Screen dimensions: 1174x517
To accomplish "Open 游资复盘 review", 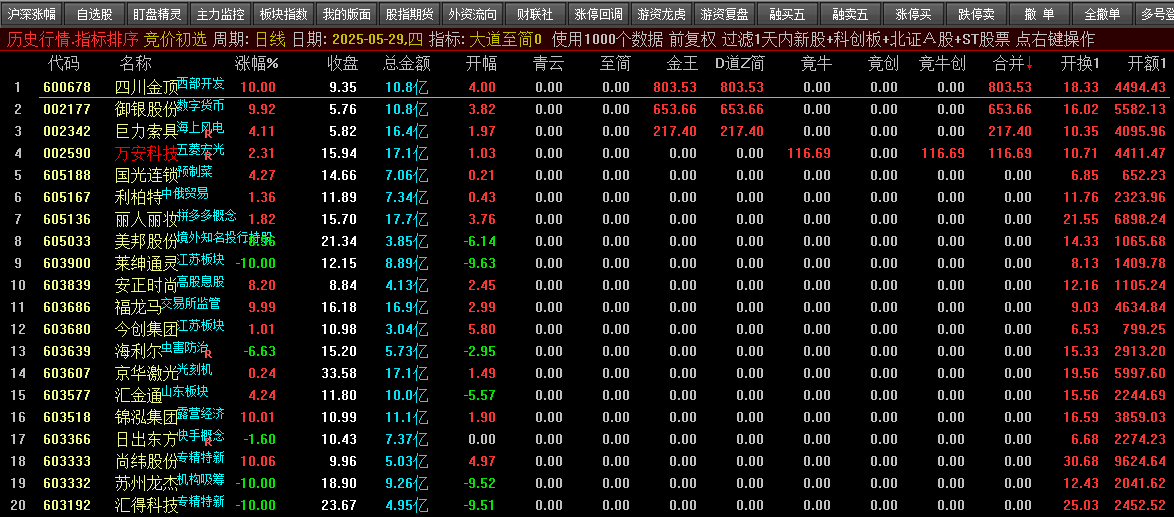I will [x=723, y=13].
